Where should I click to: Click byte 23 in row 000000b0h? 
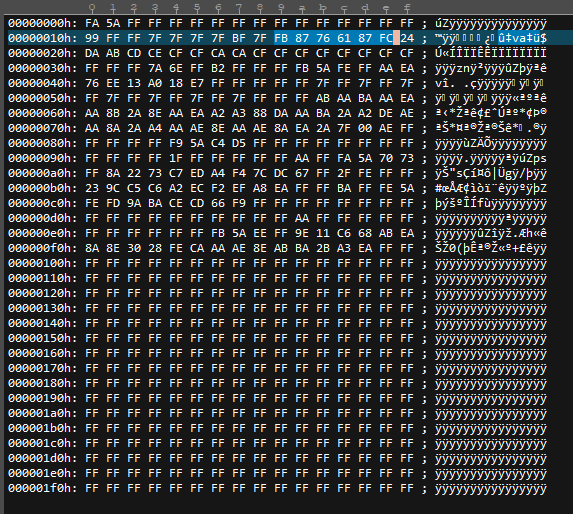click(92, 188)
